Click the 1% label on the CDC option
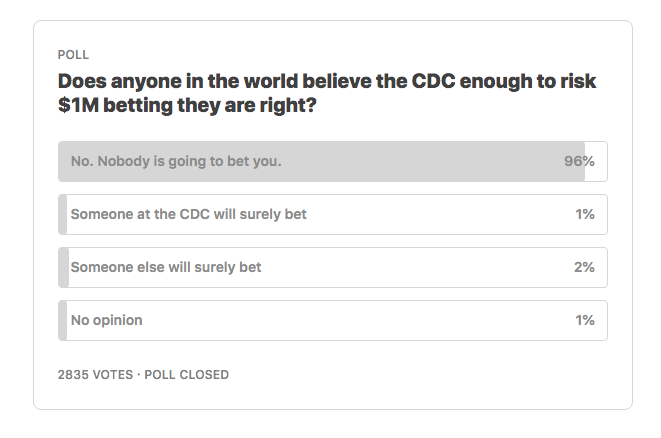Screen dimensions: 661x438 coord(585,214)
